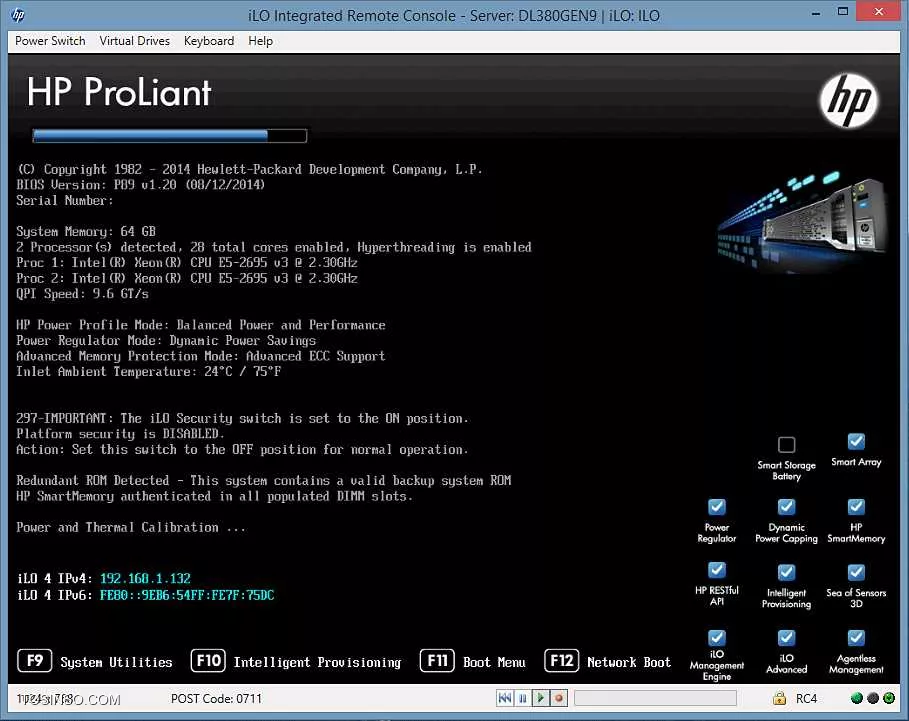Click the Sea of Sensors 3D checkbox
This screenshot has height=721, width=909.
click(856, 573)
